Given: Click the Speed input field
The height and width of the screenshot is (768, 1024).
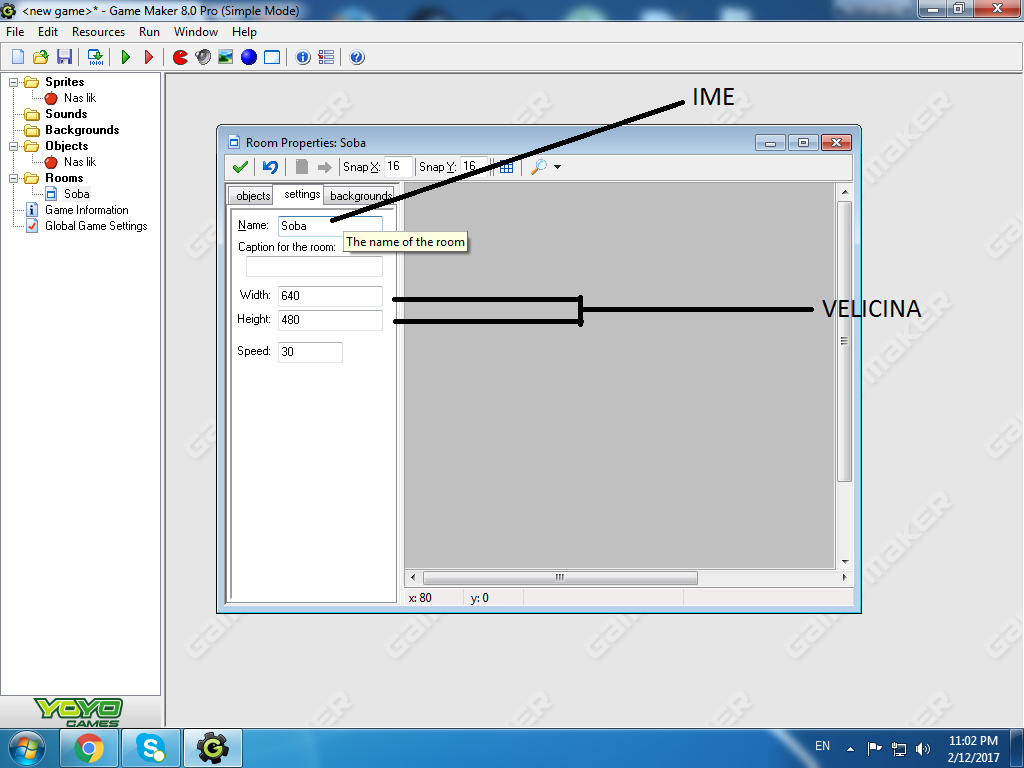Looking at the screenshot, I should 310,352.
